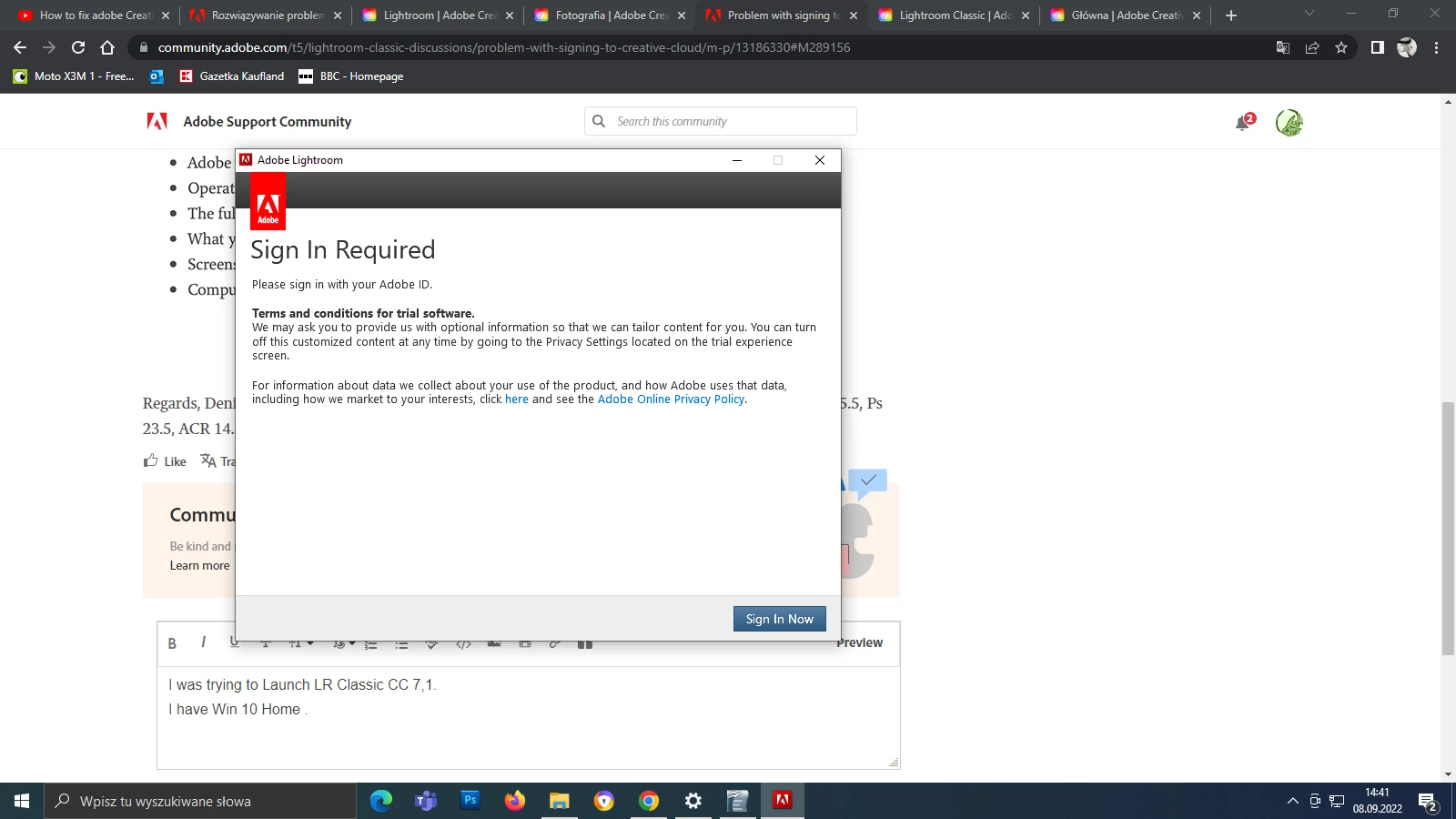This screenshot has width=1456, height=819.
Task: Open the taskbar clock showing 14:41
Action: [x=1377, y=801]
